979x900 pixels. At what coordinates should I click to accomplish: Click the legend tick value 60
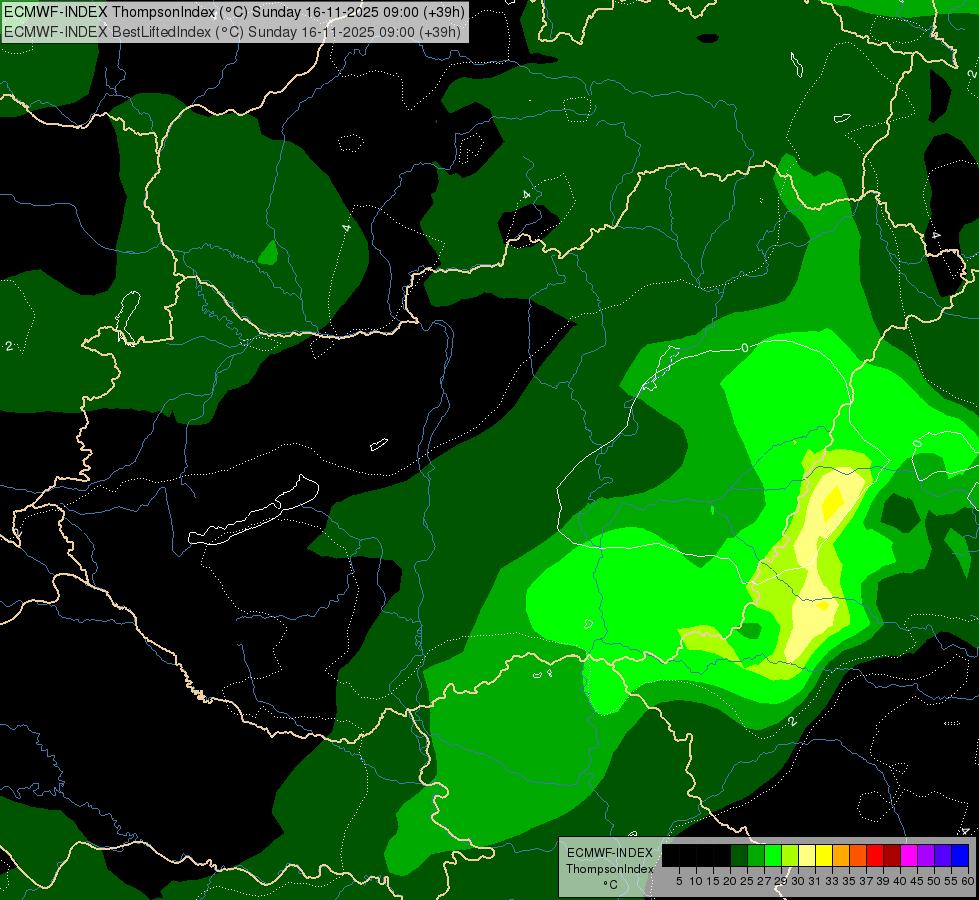point(968,881)
